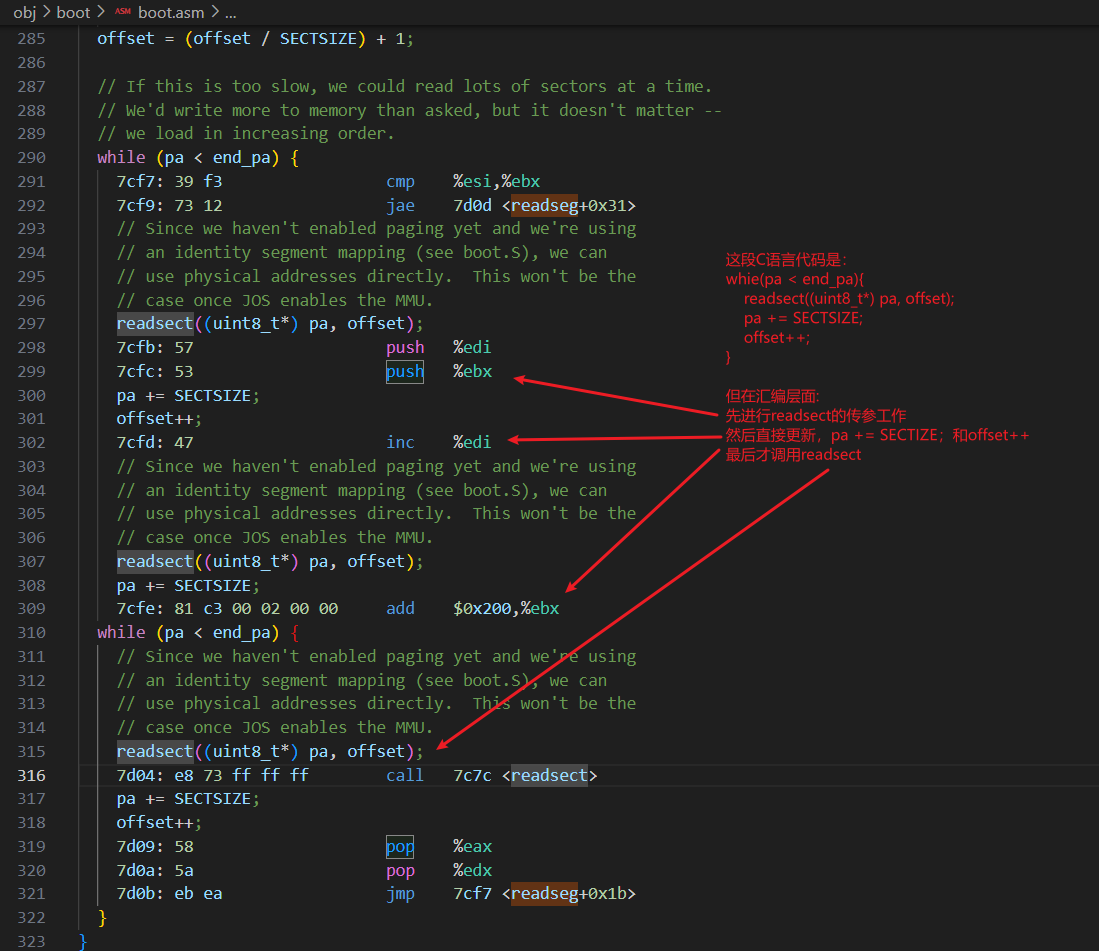The image size is (1099, 951).
Task: Click line number 309 in the gutter
Action: [x=32, y=608]
